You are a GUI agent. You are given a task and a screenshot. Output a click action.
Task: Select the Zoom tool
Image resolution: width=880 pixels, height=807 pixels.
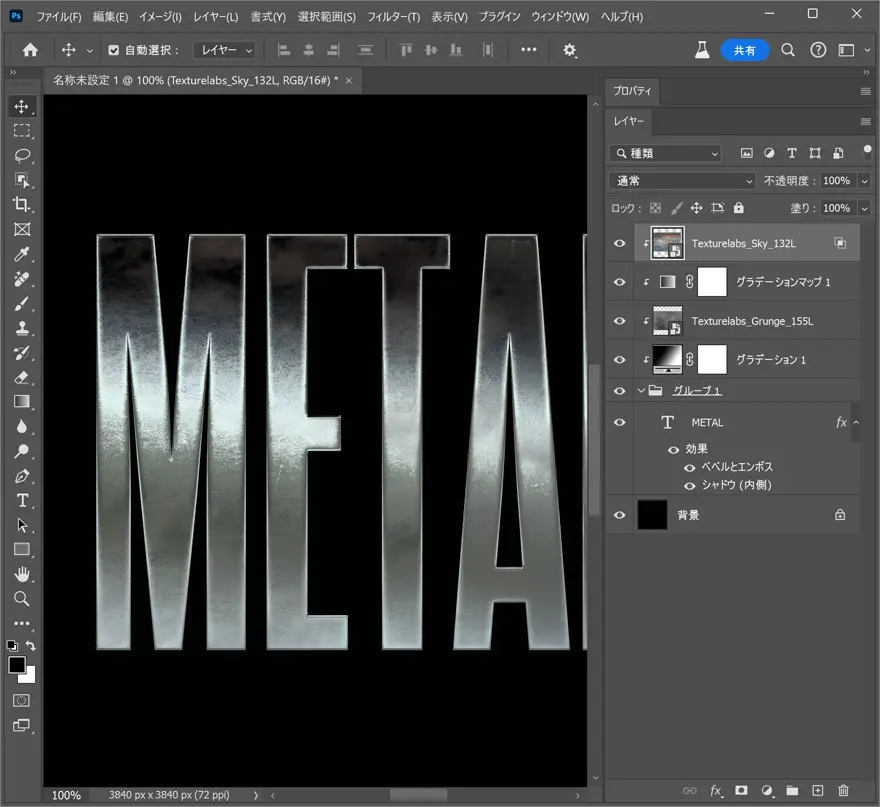point(21,599)
